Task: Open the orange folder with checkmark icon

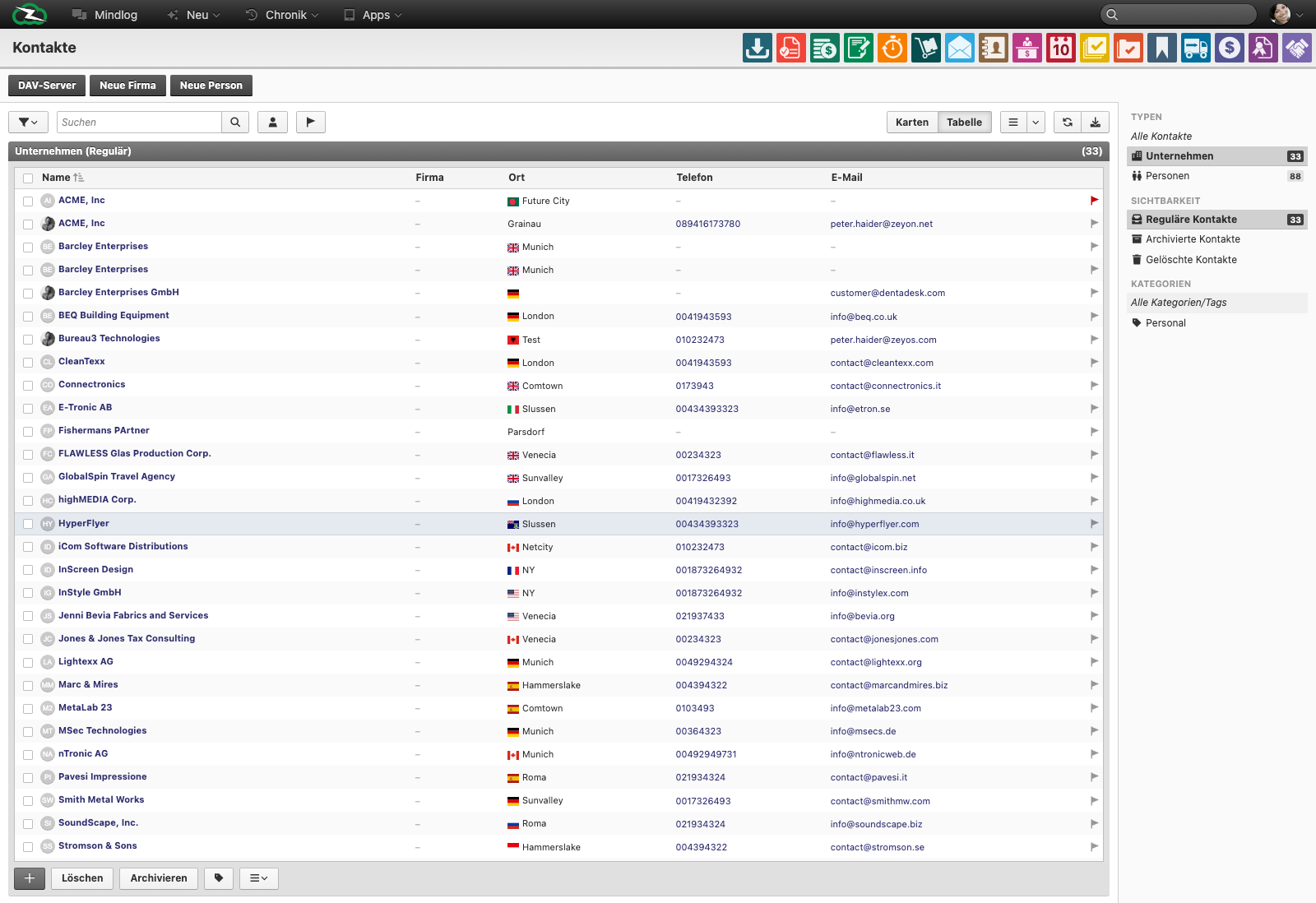Action: (x=1128, y=48)
